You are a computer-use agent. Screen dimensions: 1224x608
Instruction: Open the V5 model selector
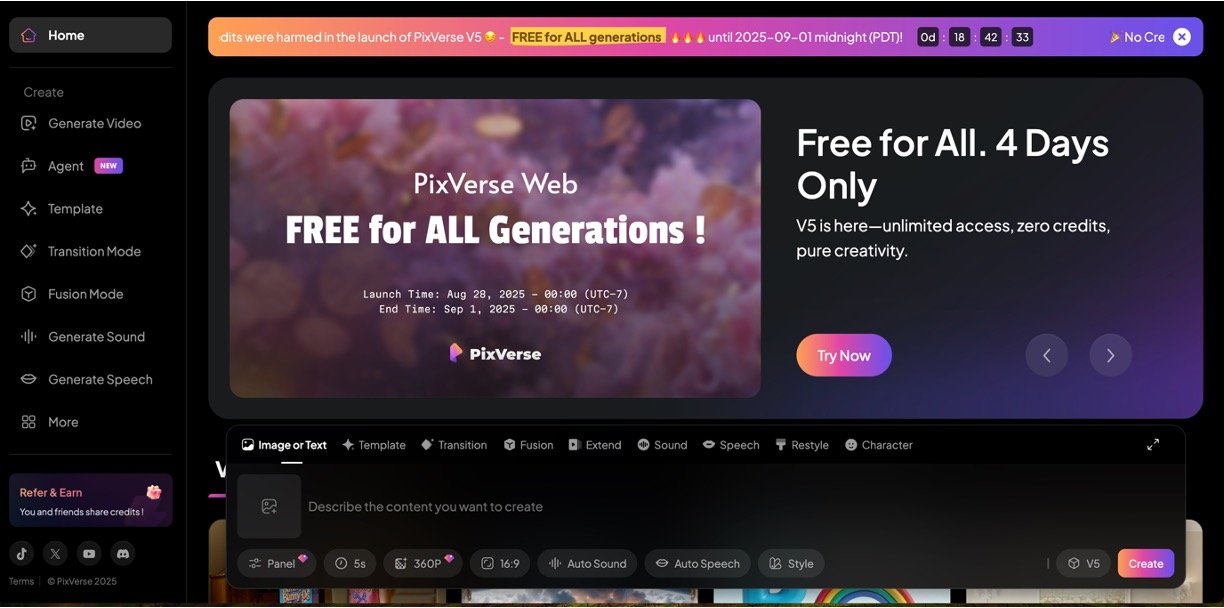point(1083,563)
